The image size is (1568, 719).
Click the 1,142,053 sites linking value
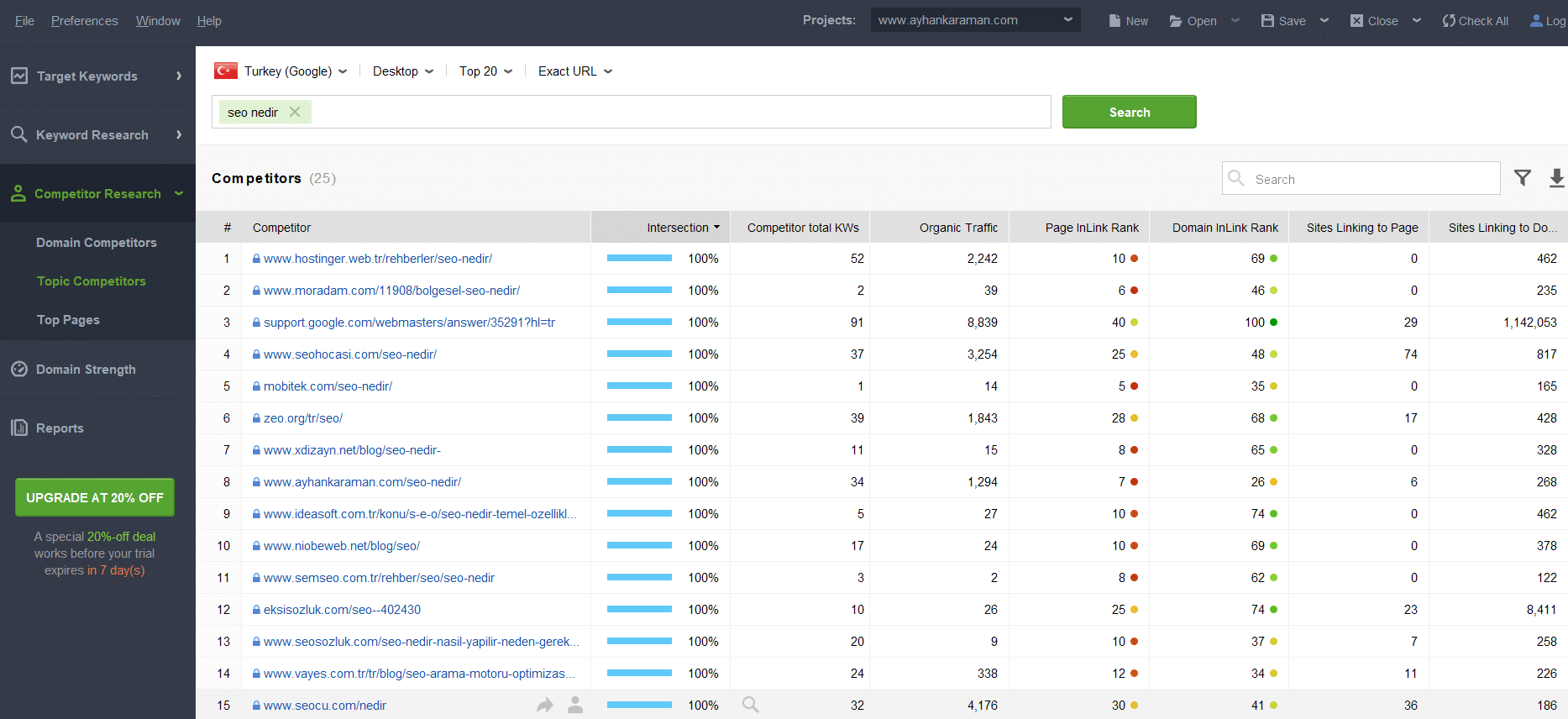click(1530, 323)
